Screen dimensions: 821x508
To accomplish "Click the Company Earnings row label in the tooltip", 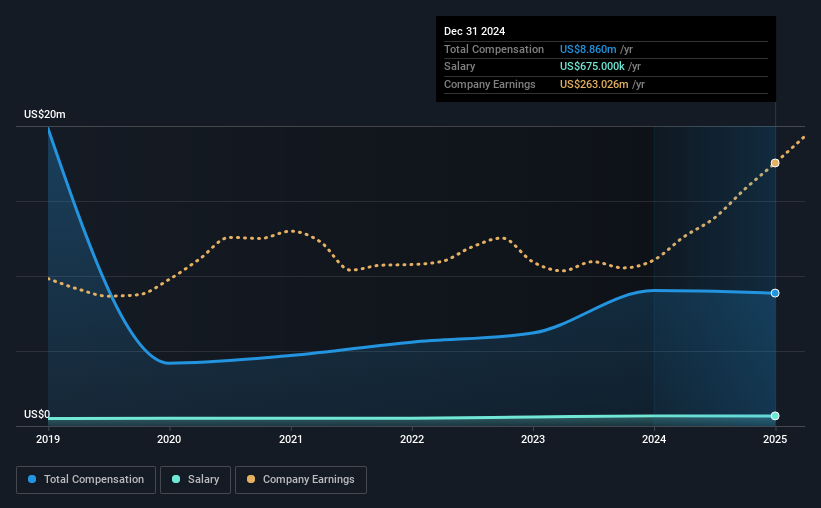I will (490, 84).
